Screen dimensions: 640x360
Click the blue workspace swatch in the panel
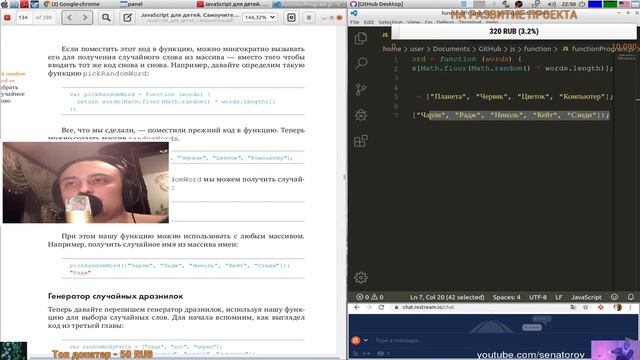(x=595, y=4)
